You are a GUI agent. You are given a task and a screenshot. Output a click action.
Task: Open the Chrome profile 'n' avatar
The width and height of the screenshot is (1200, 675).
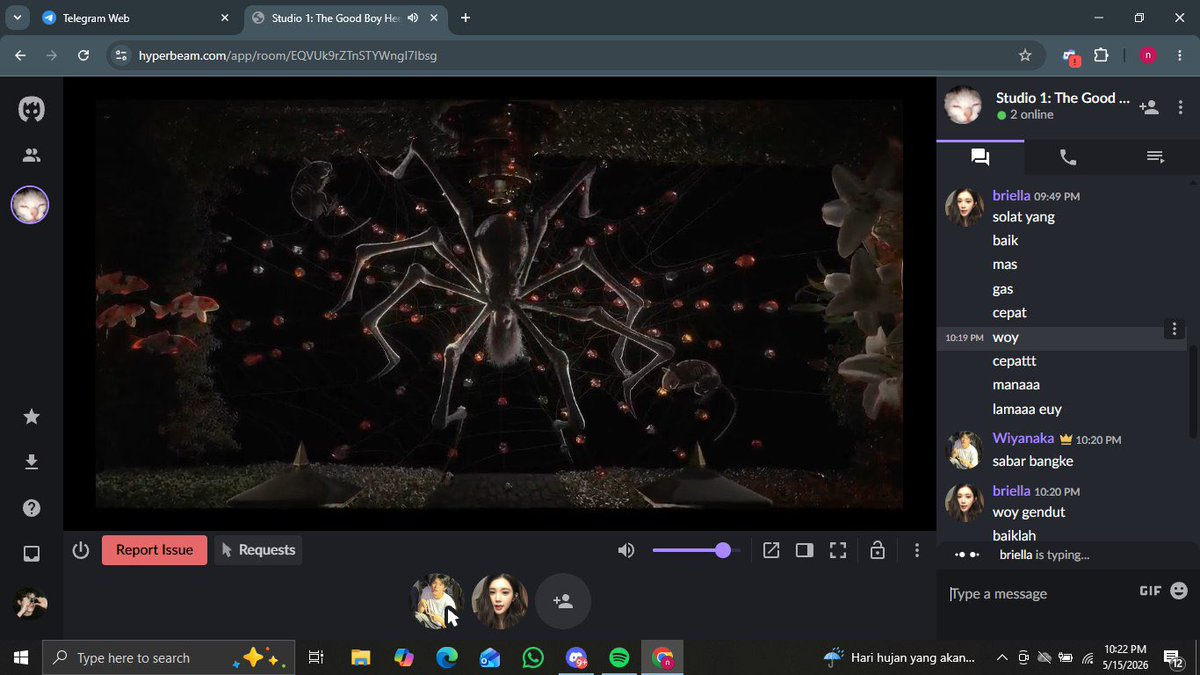[x=1147, y=56]
